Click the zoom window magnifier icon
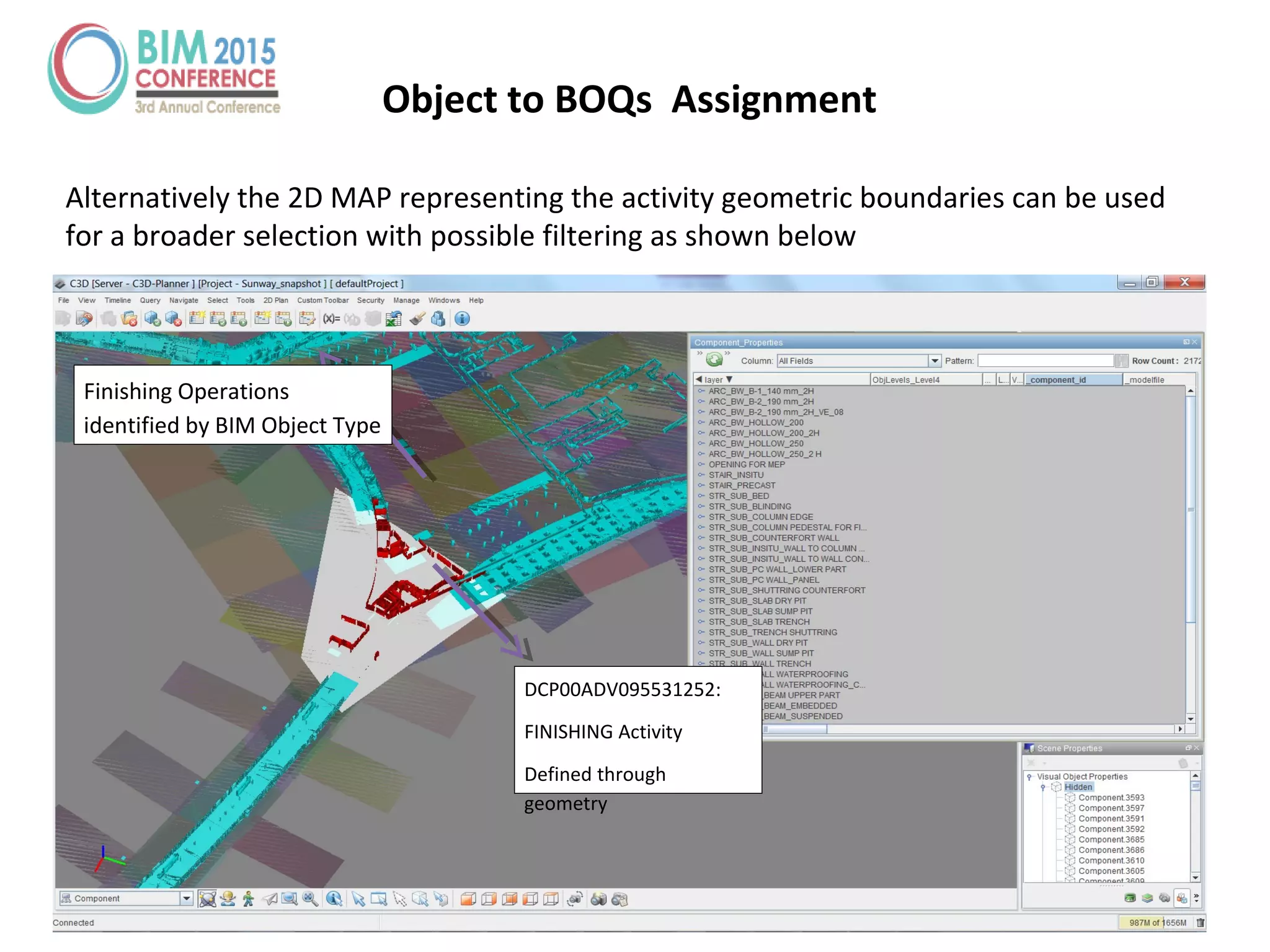 [290, 899]
